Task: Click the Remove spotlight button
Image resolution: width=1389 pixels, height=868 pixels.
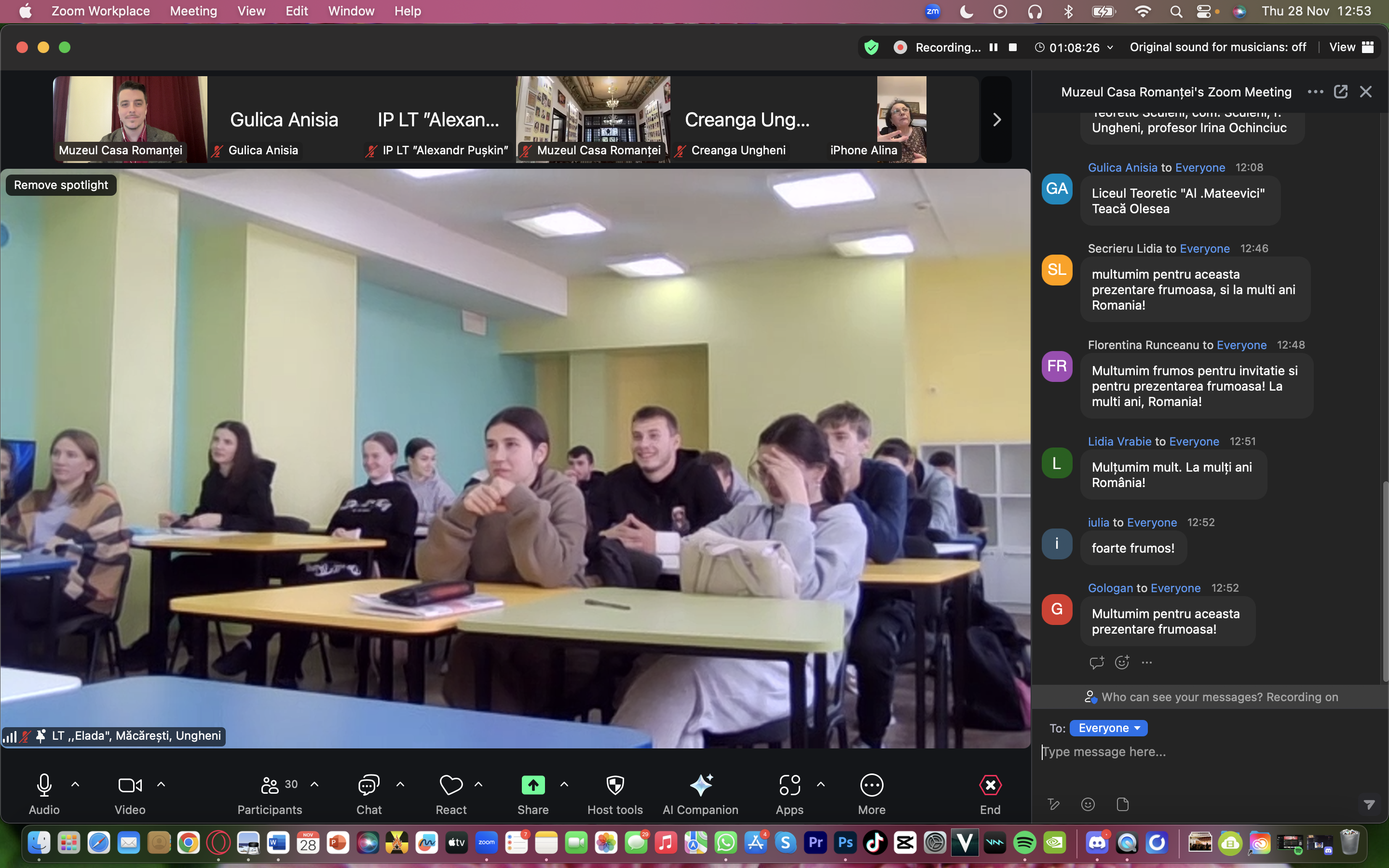Action: [61, 185]
